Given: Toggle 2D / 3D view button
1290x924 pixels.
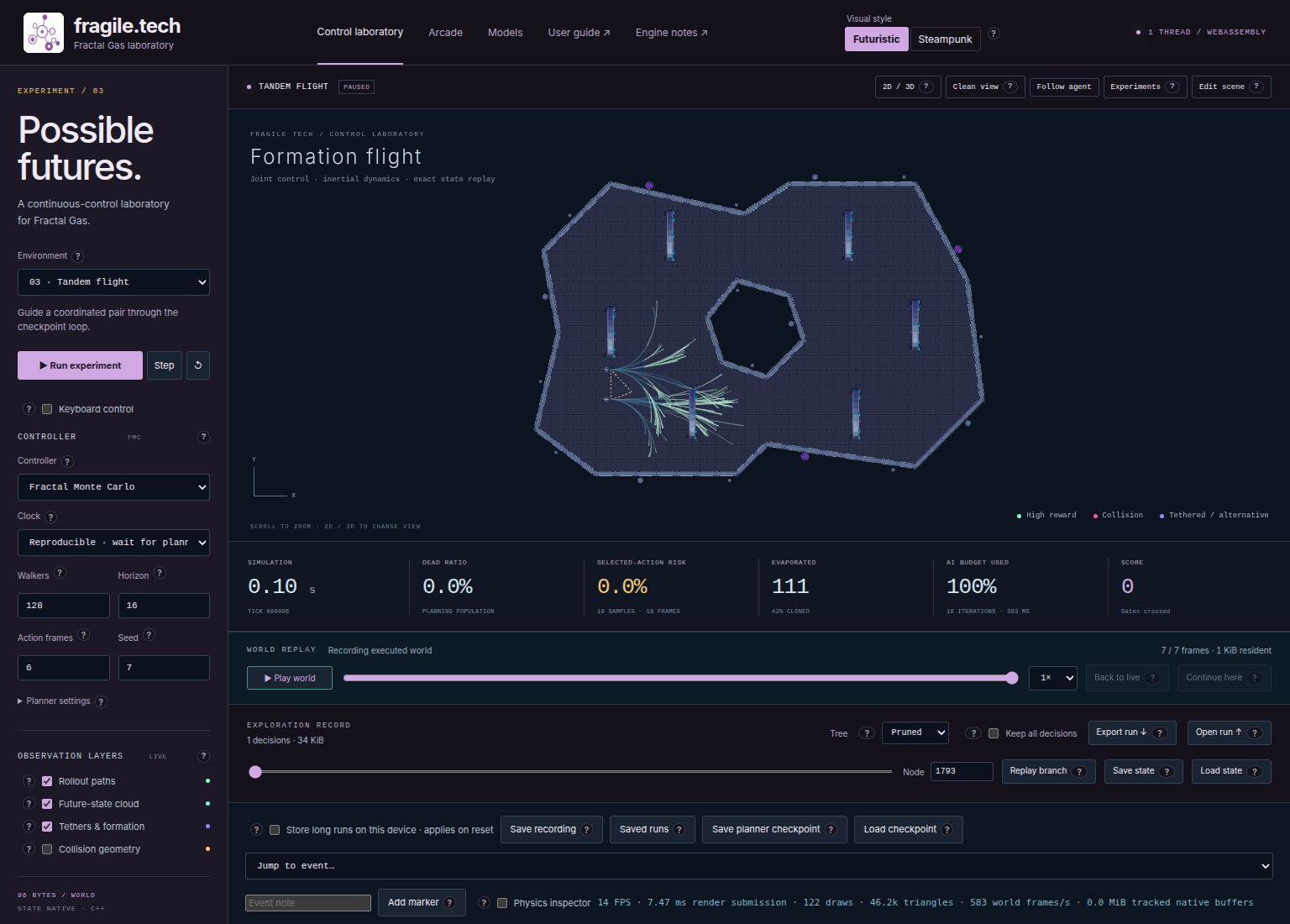Looking at the screenshot, I should point(908,87).
